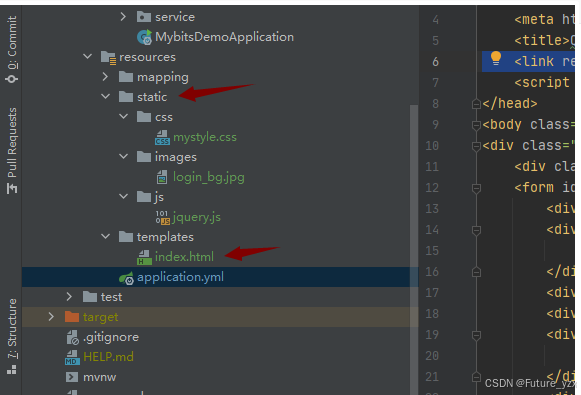This screenshot has height=395, width=581.
Task: Click the index.html file icon
Action: click(145, 258)
